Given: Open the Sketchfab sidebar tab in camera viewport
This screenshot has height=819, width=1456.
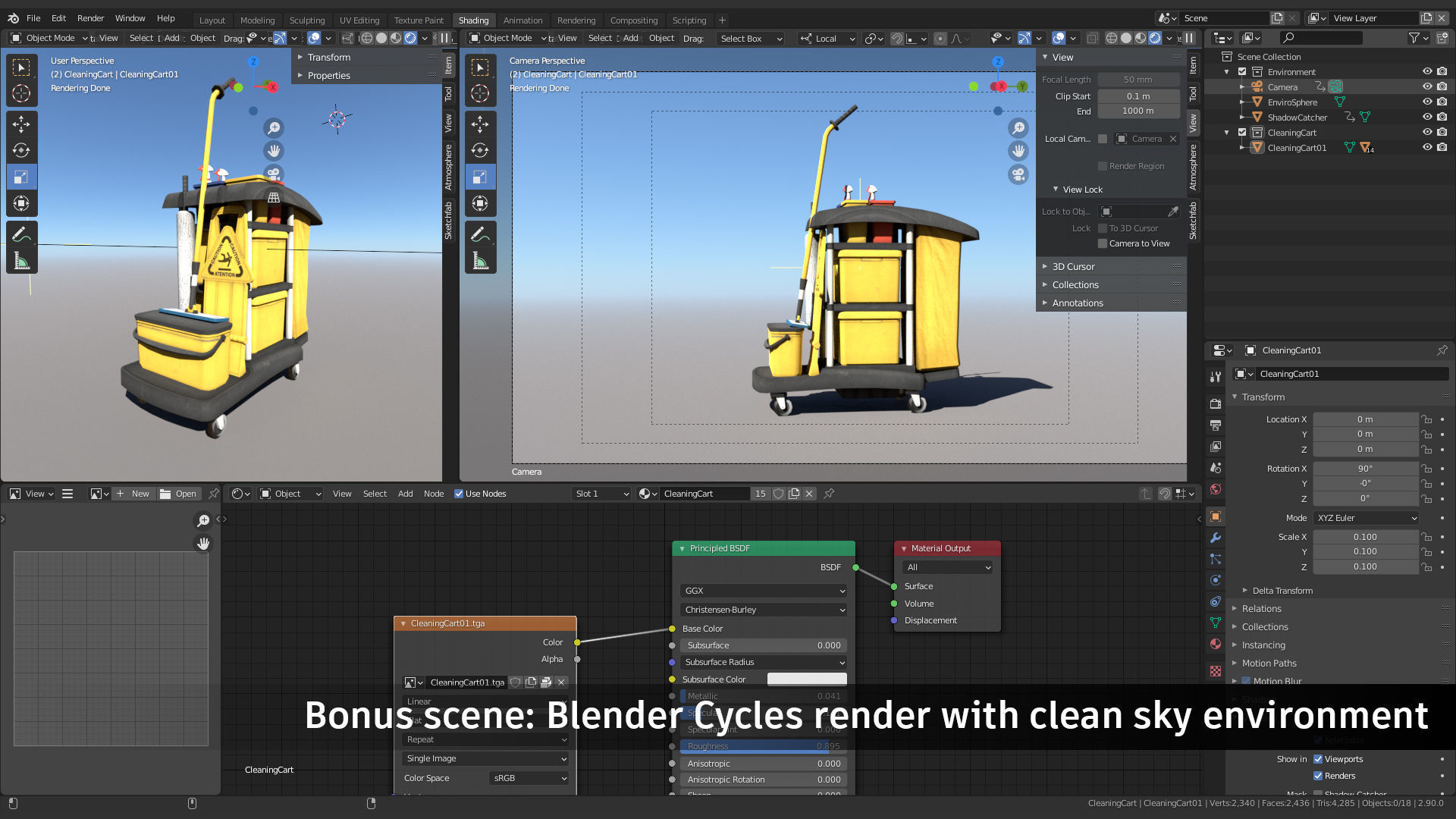Looking at the screenshot, I should [x=1193, y=220].
